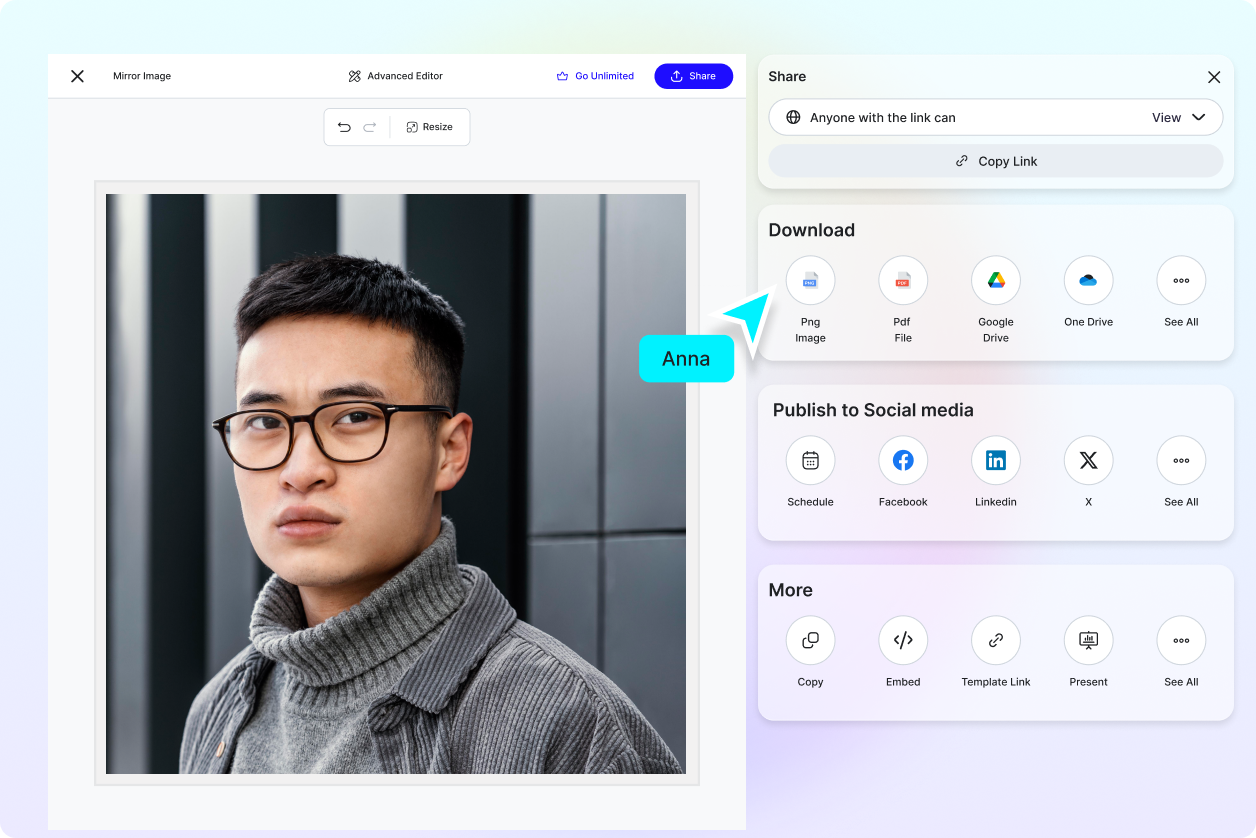Share the design on LinkedIn
1256x838 pixels.
[x=995, y=460]
